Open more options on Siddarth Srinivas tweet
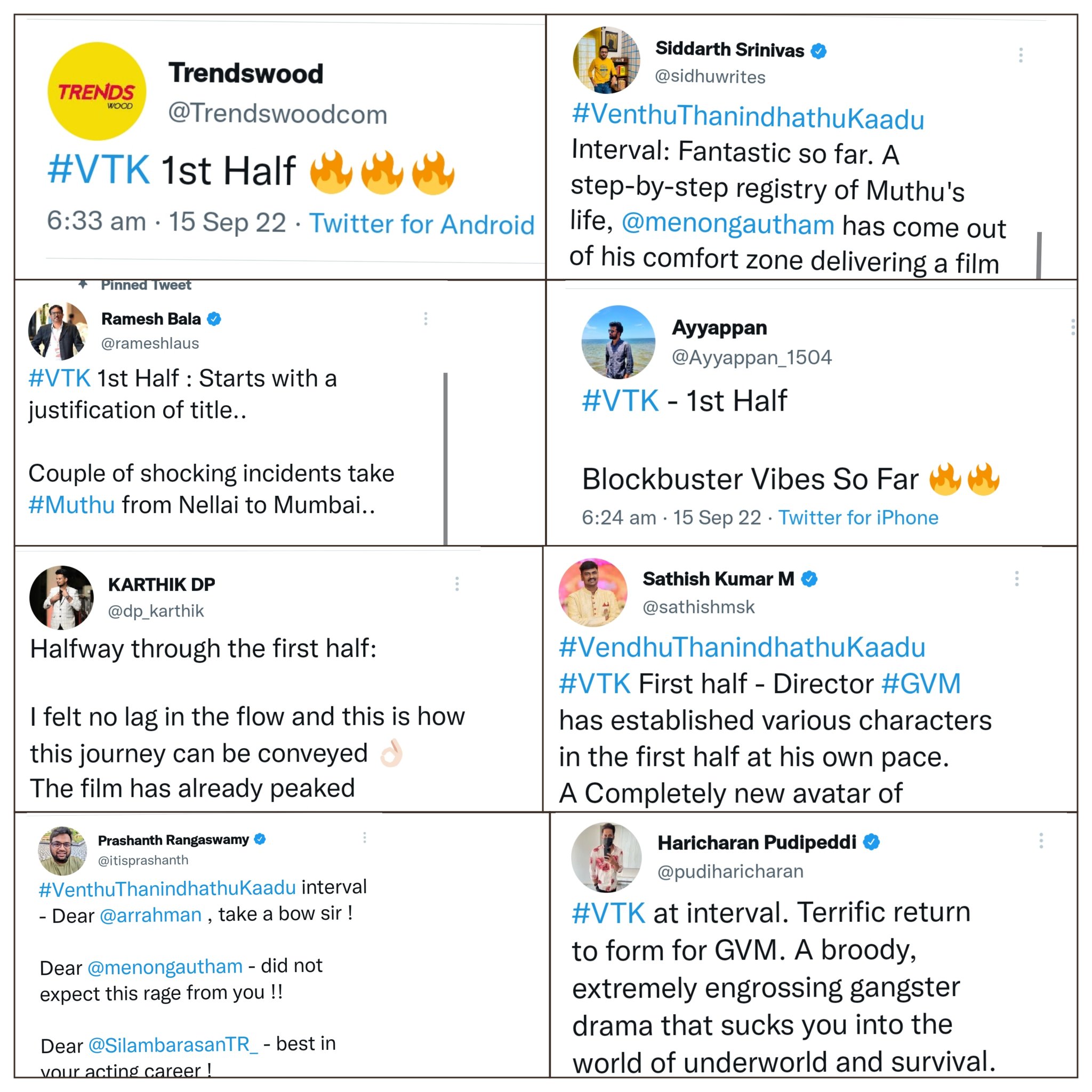Image resolution: width=1092 pixels, height=1092 pixels. [x=1020, y=55]
